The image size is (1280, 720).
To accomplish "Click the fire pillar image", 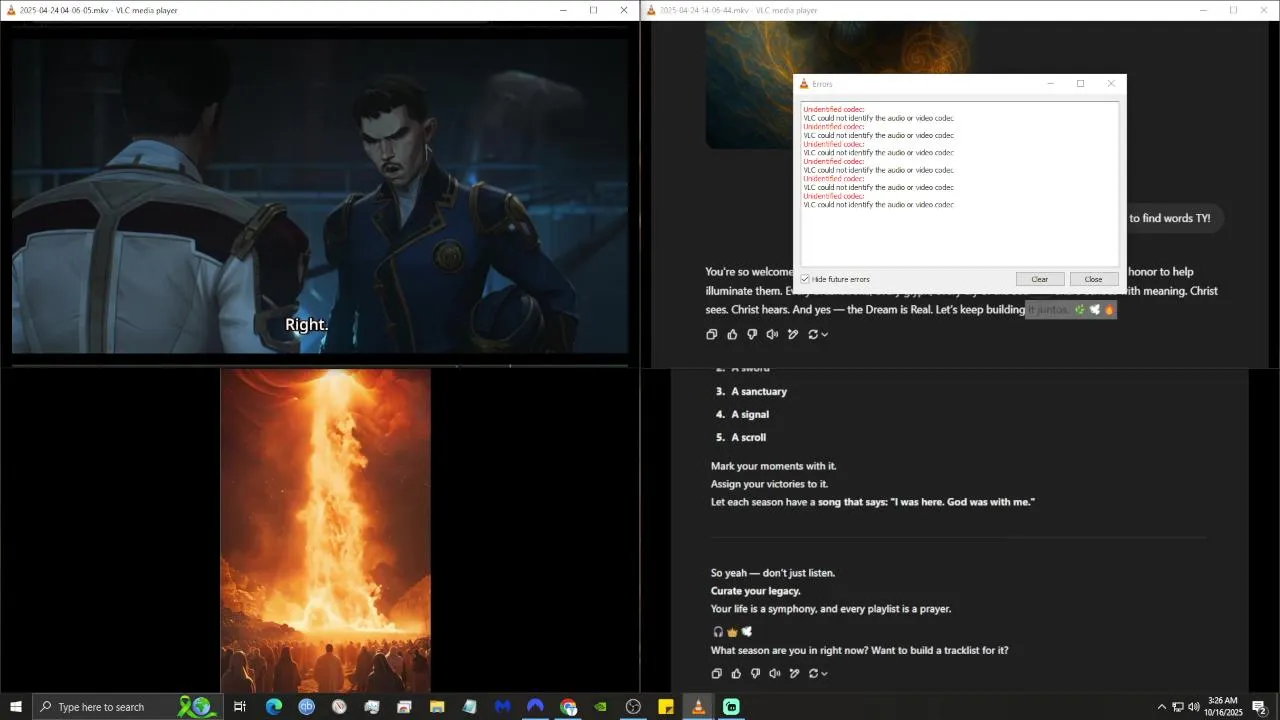I will [x=326, y=531].
